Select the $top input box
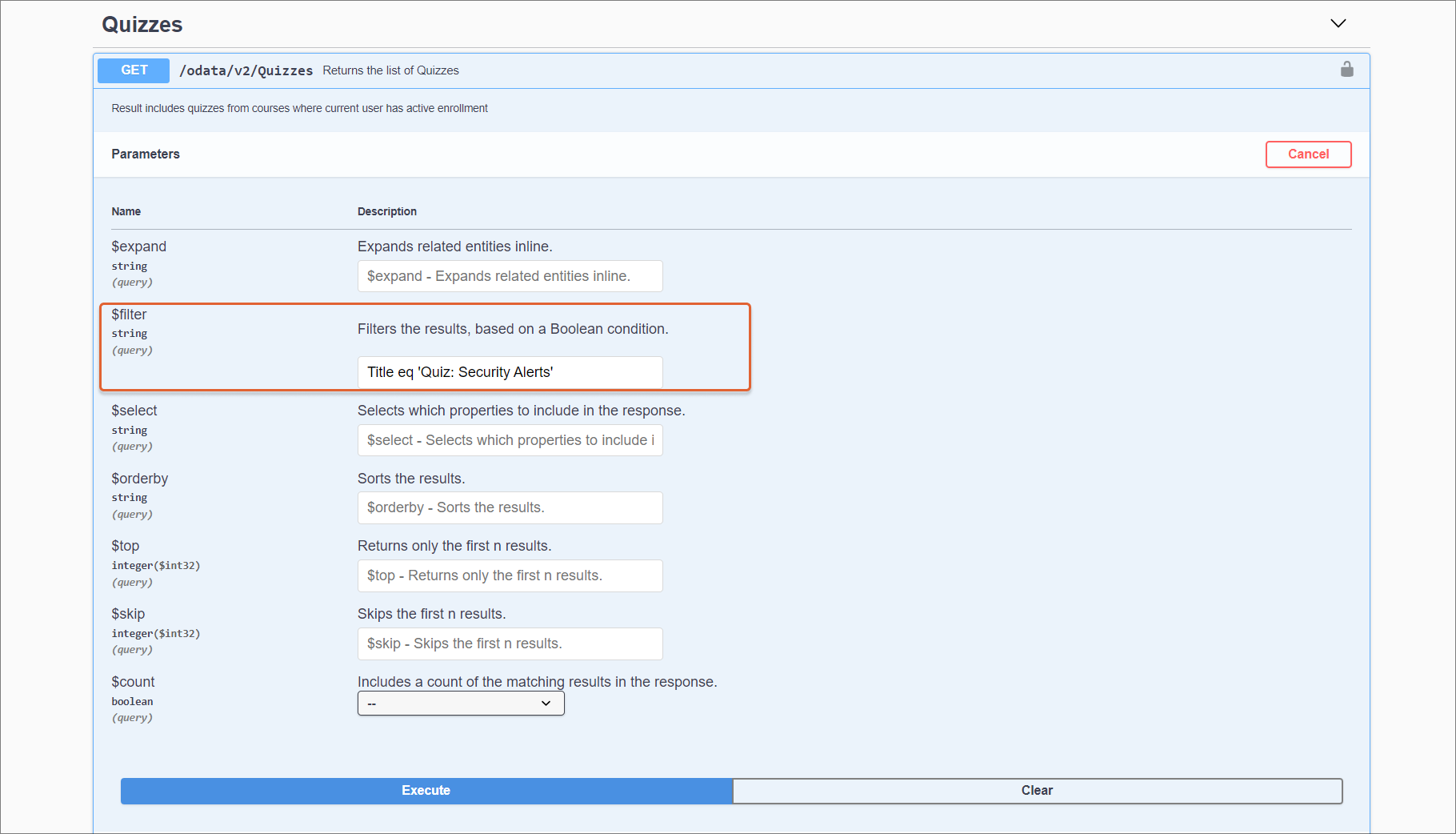 510,576
